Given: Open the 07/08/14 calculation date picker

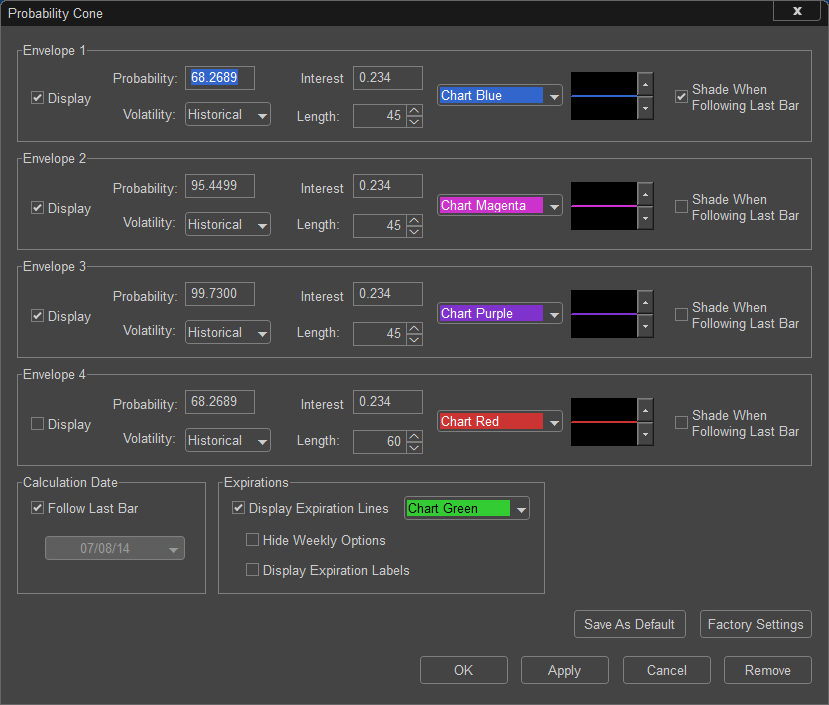Looking at the screenshot, I should 115,548.
